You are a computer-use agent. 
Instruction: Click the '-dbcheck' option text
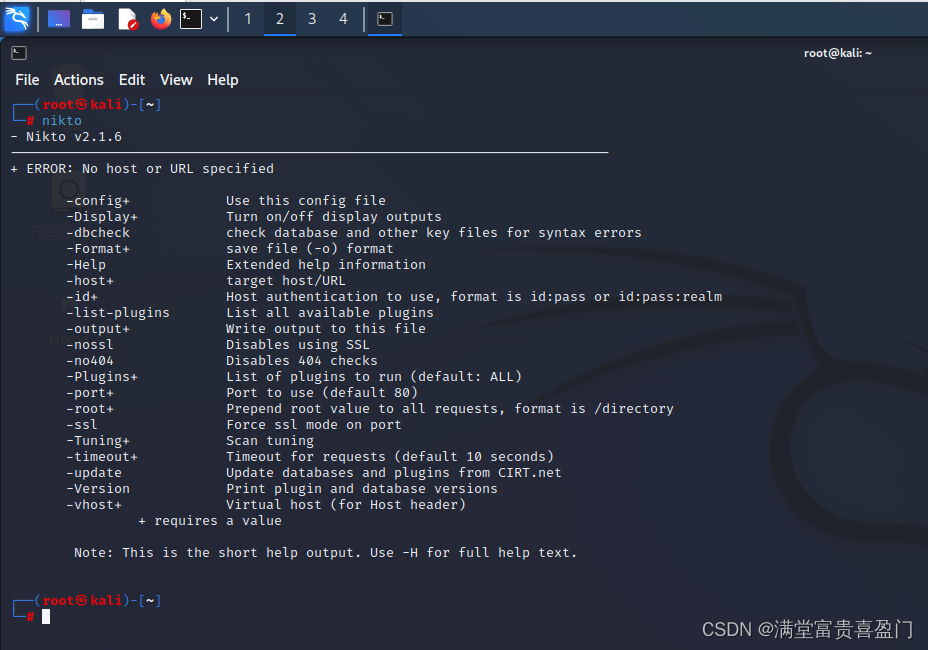[x=98, y=233]
